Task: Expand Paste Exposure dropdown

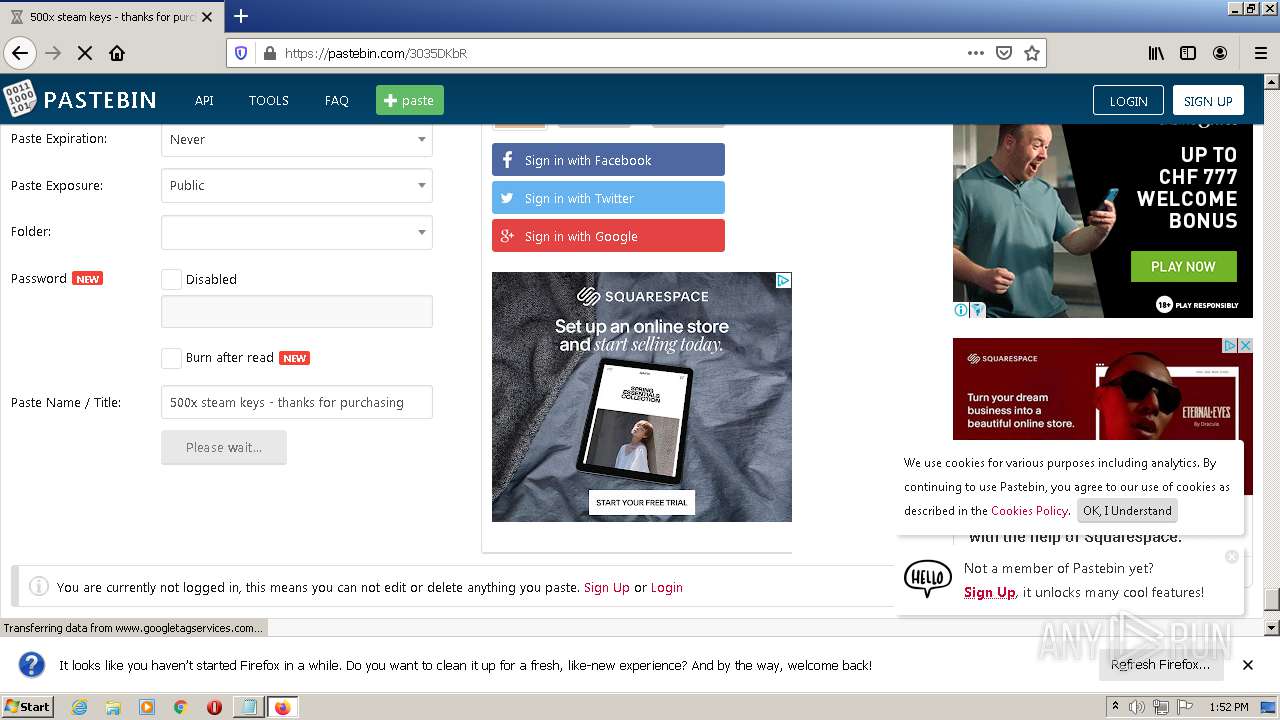Action: tap(297, 185)
